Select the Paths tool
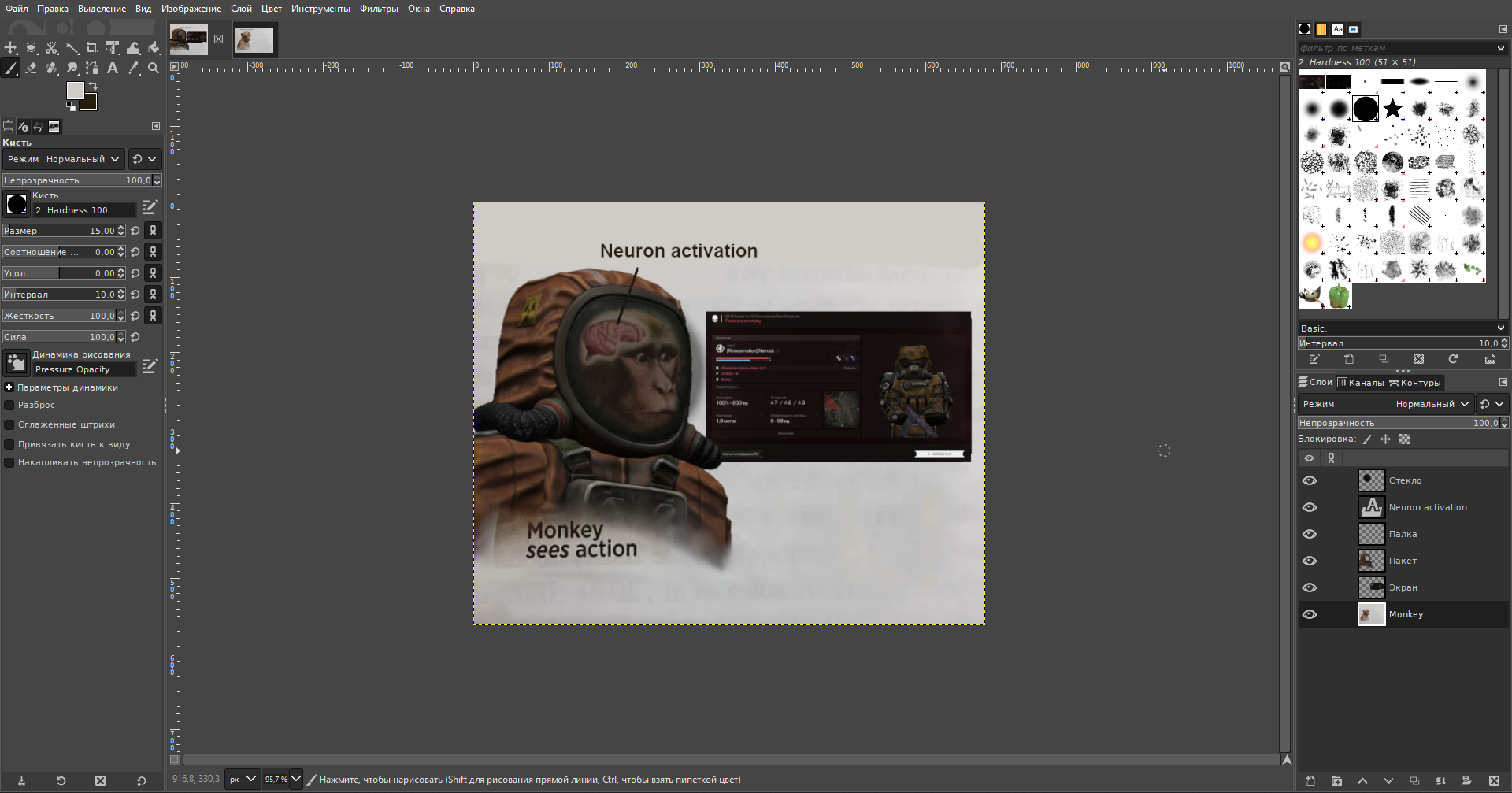The image size is (1512, 793). pyautogui.click(x=92, y=68)
